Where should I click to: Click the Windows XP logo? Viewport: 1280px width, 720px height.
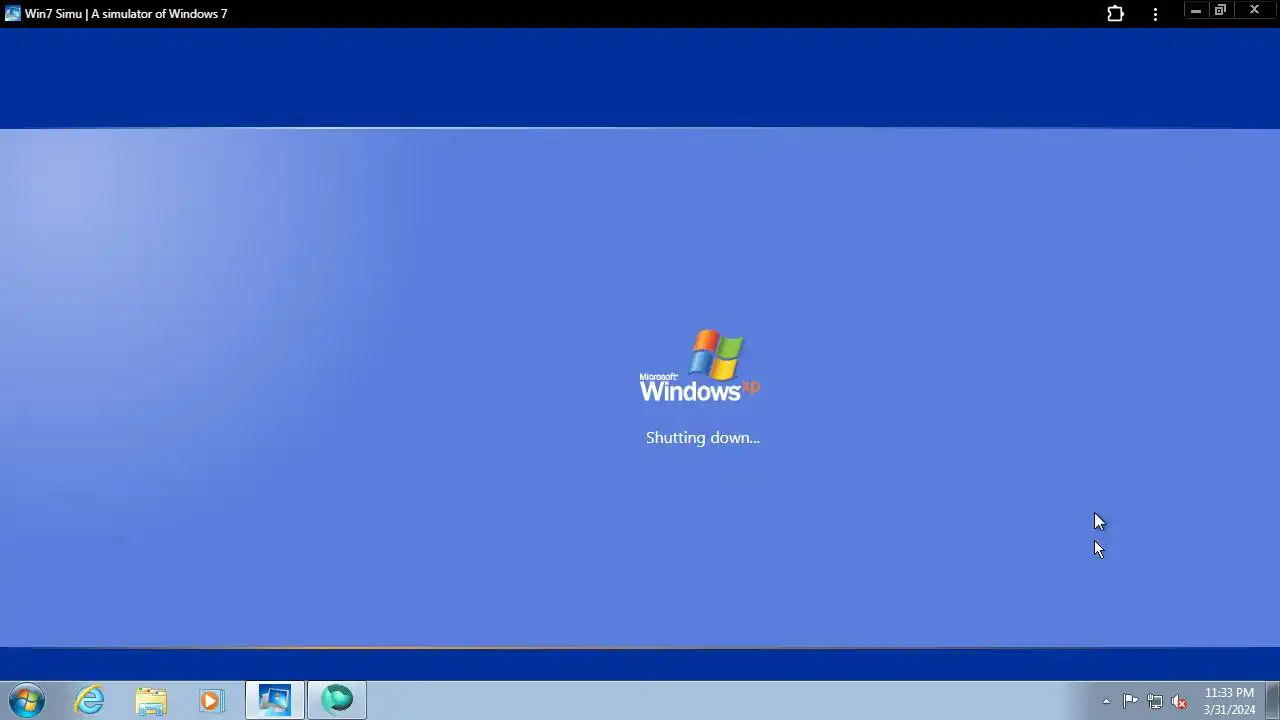[700, 366]
